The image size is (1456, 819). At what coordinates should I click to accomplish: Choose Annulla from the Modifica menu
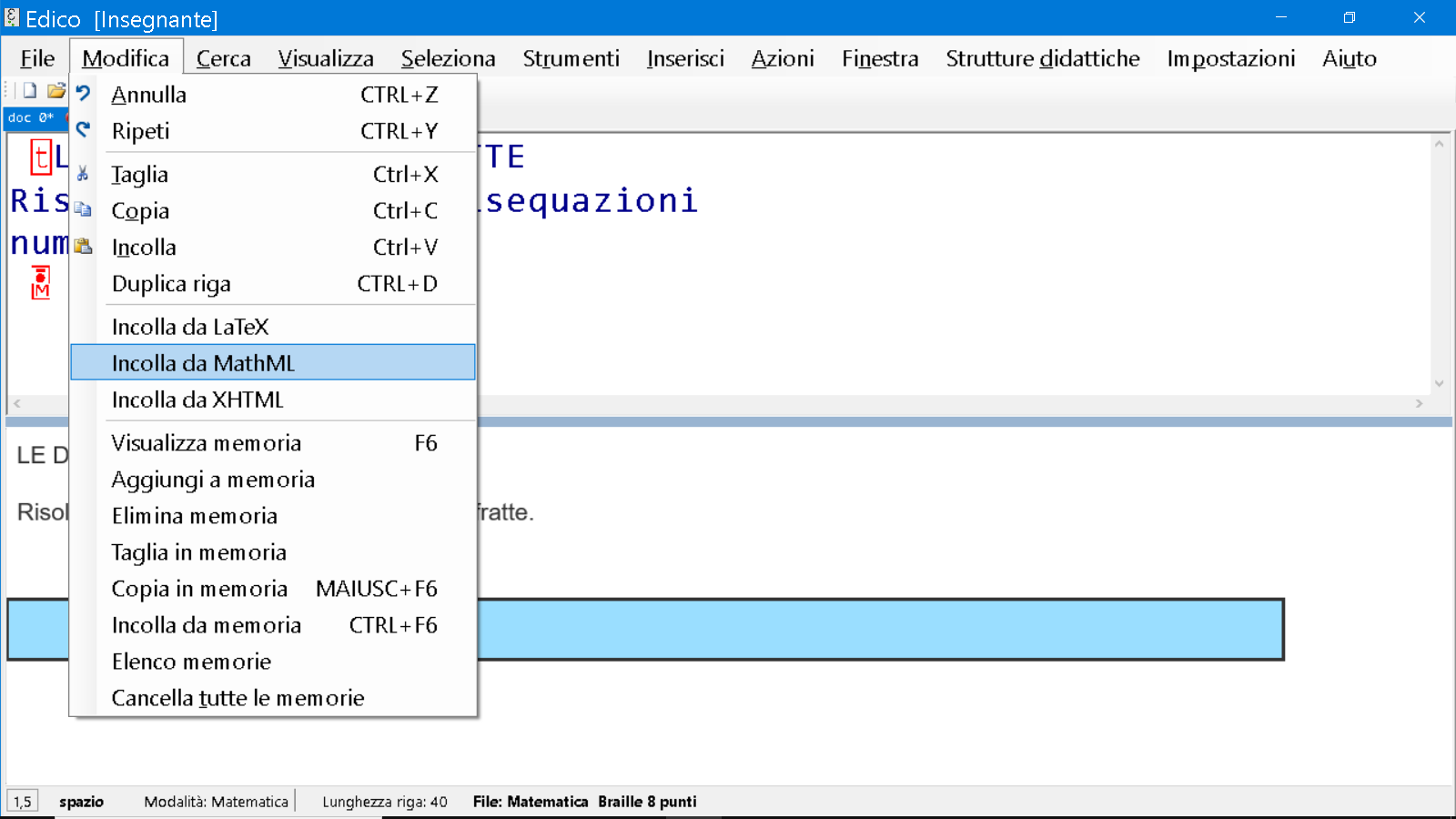(x=273, y=95)
